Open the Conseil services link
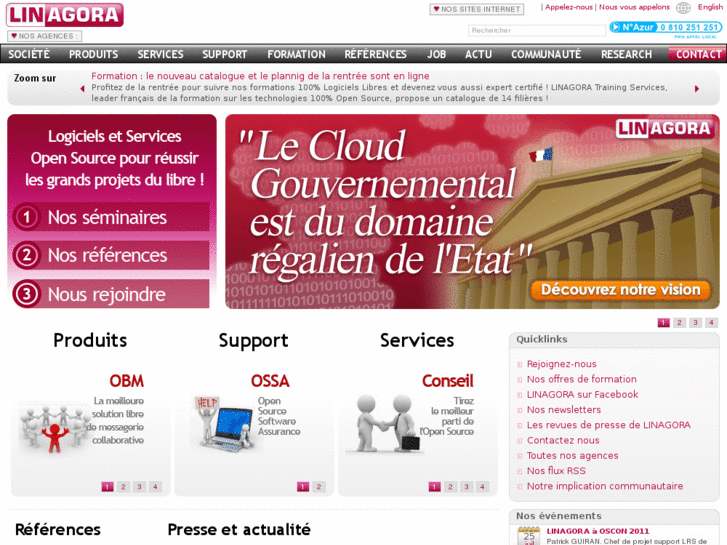 pos(447,381)
